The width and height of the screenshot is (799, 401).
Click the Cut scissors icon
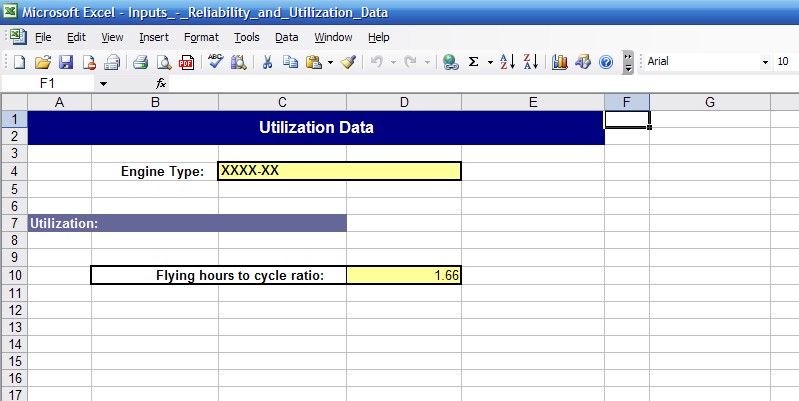pos(267,62)
